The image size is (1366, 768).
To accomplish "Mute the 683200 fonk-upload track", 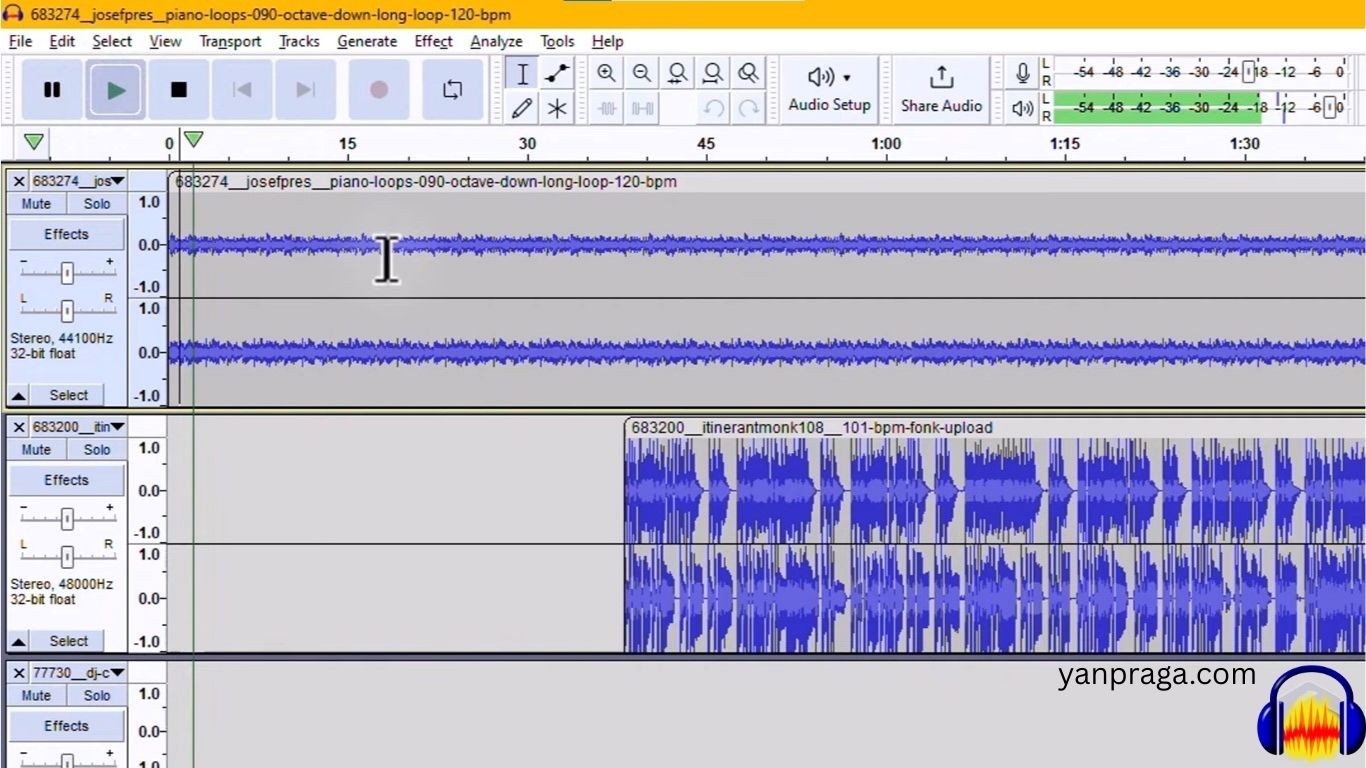I will coord(36,450).
